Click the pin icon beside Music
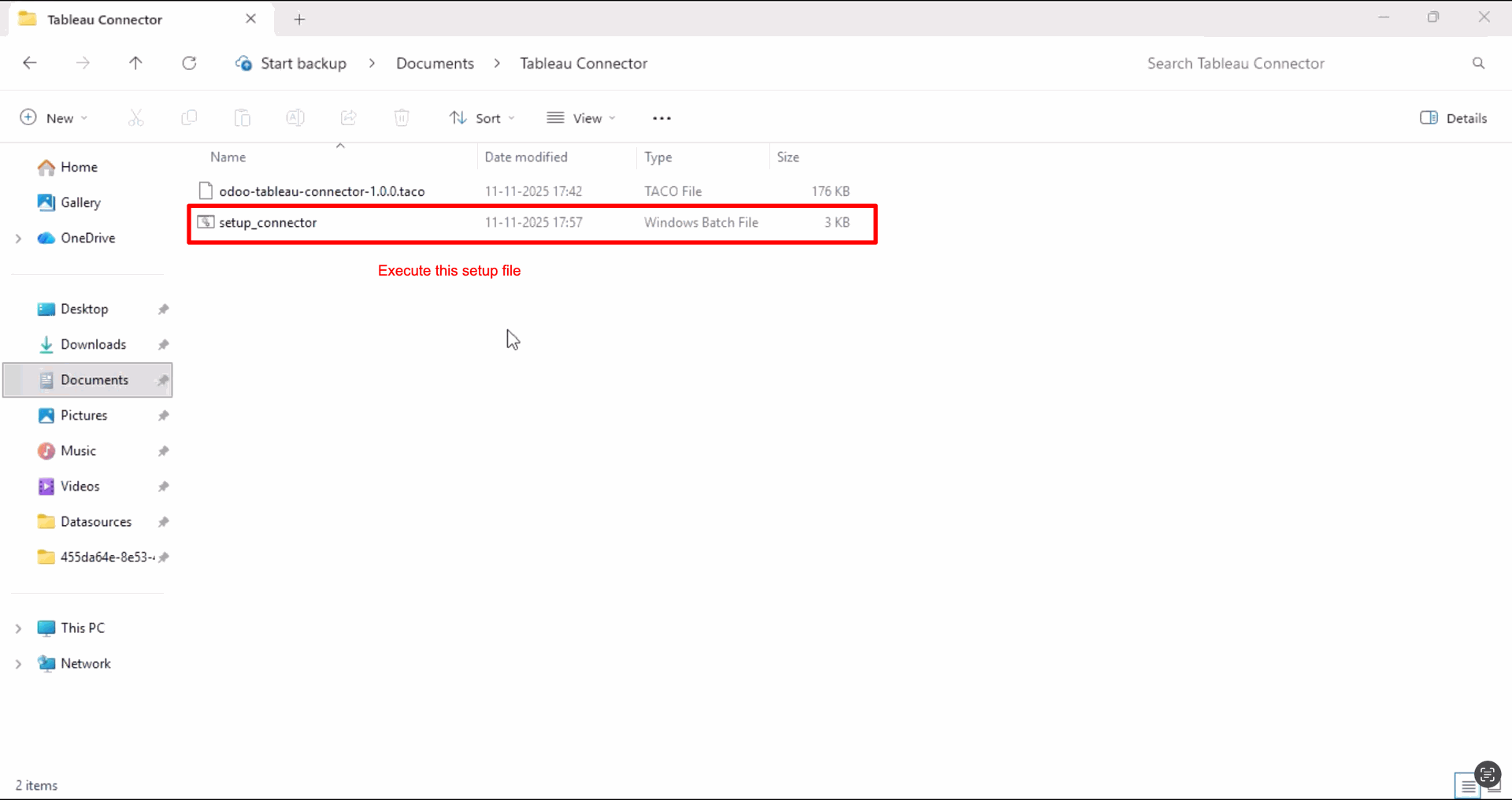Screen dimensions: 1512x800 click(x=163, y=451)
